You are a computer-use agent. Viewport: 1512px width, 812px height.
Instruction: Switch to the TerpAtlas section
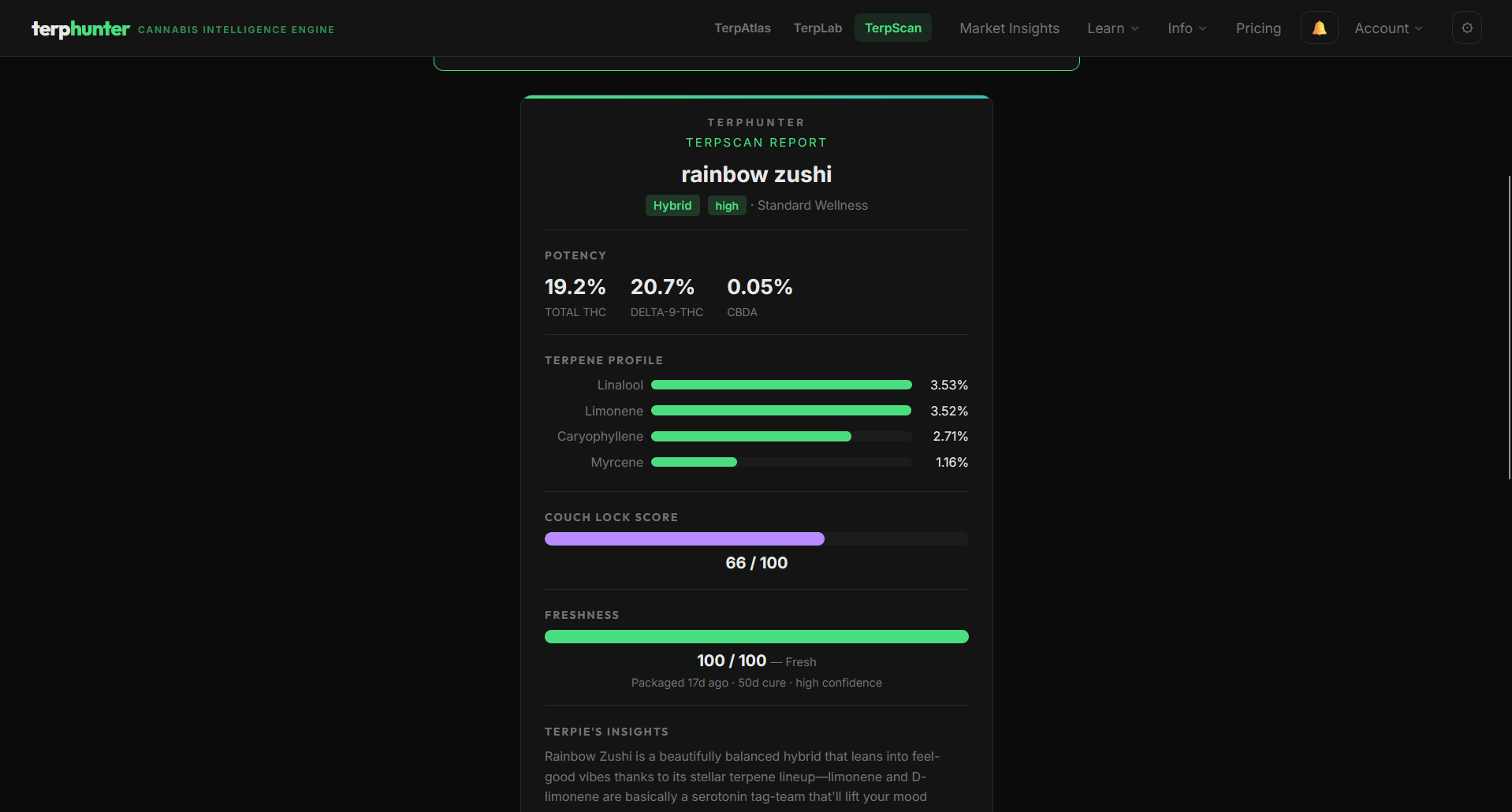click(742, 28)
